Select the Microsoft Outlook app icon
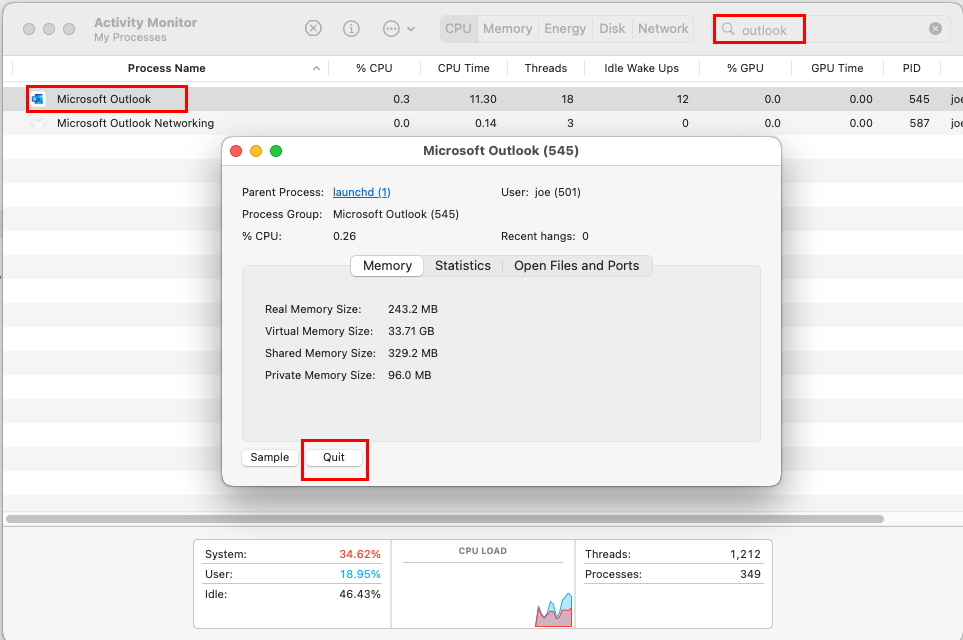This screenshot has width=963, height=640. tap(39, 99)
